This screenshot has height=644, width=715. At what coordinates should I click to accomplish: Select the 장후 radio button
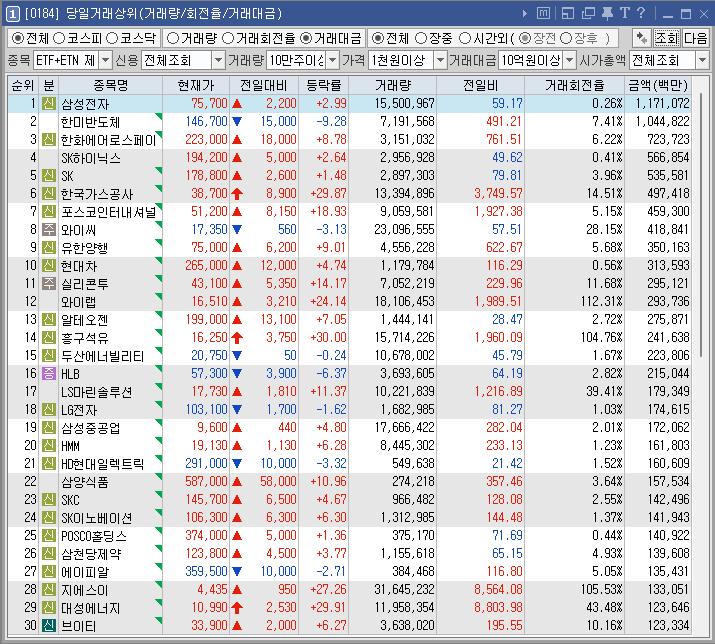(565, 38)
